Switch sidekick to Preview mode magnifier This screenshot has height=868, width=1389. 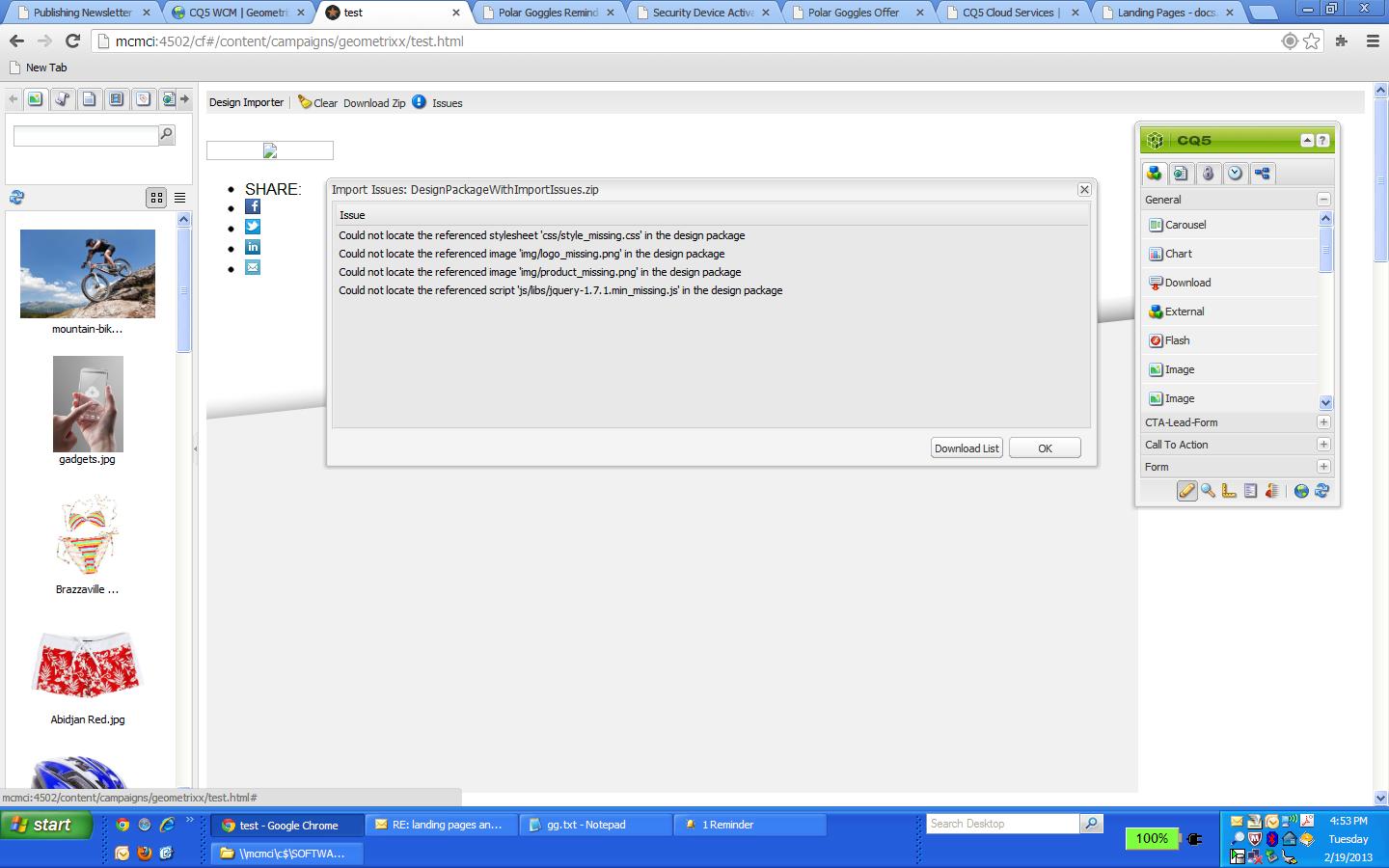(x=1208, y=491)
